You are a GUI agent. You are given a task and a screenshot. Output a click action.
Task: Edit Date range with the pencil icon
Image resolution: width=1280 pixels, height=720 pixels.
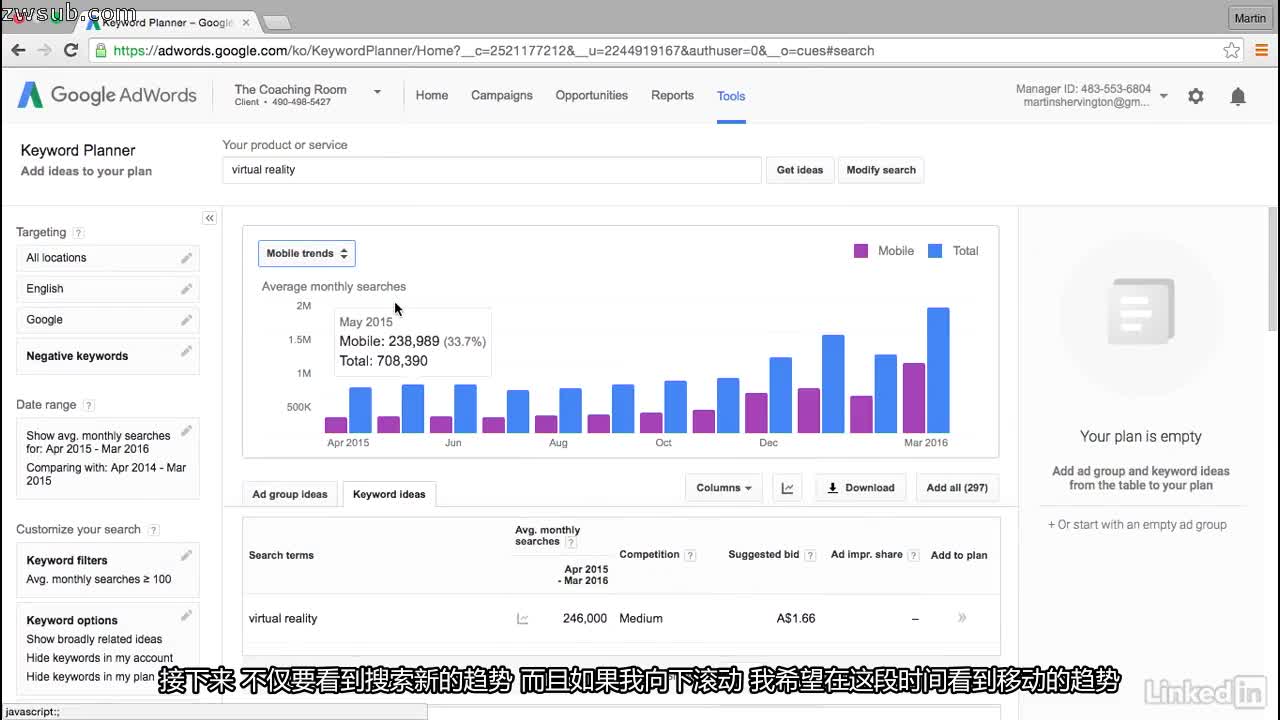186,431
